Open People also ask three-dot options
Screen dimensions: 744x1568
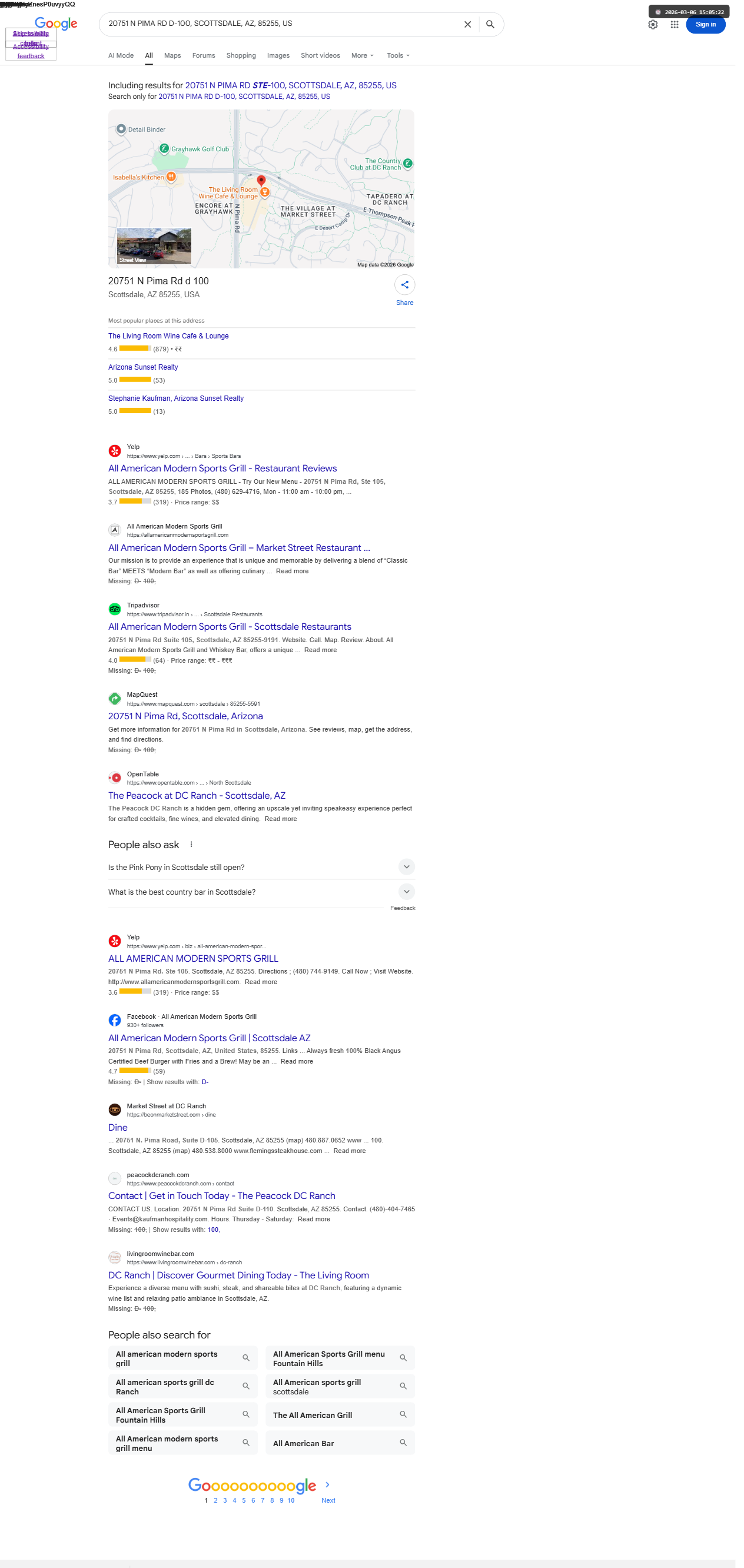point(194,854)
